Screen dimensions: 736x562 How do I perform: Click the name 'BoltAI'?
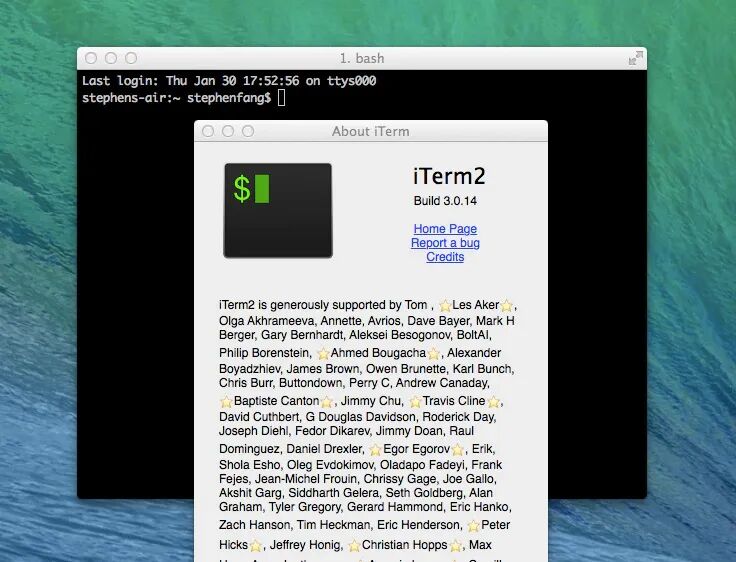pos(473,335)
